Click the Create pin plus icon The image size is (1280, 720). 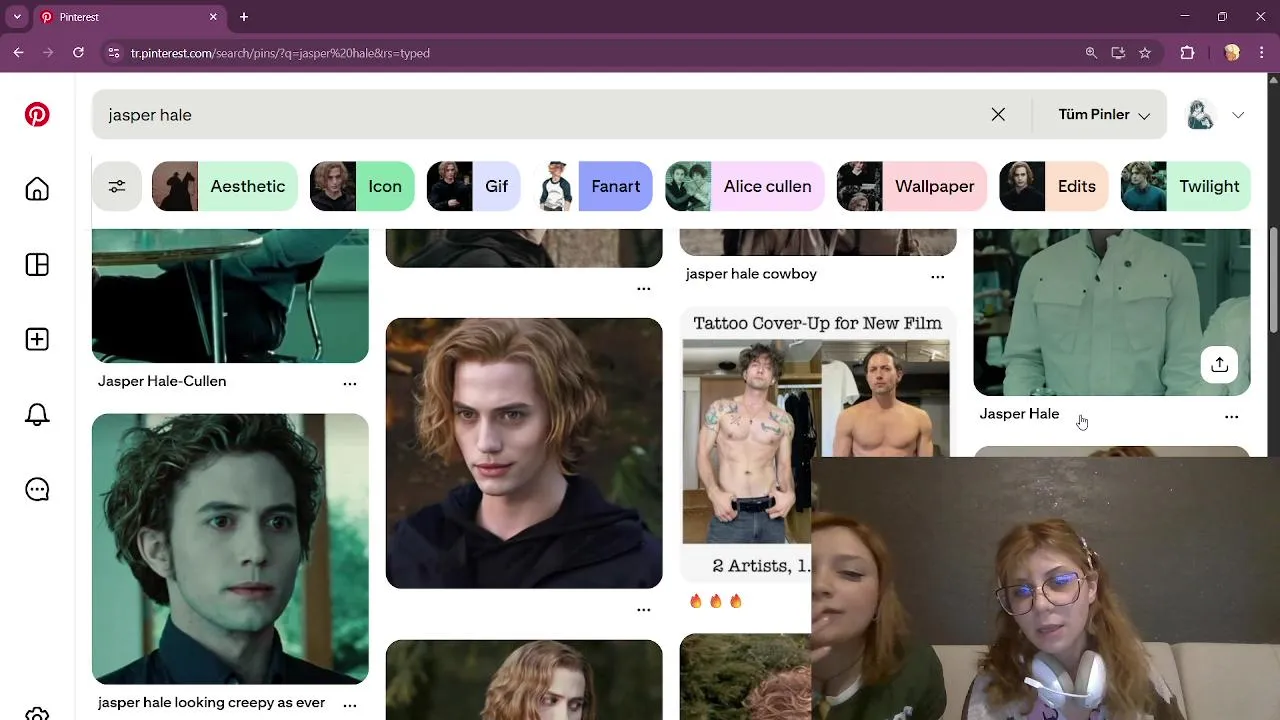[37, 340]
